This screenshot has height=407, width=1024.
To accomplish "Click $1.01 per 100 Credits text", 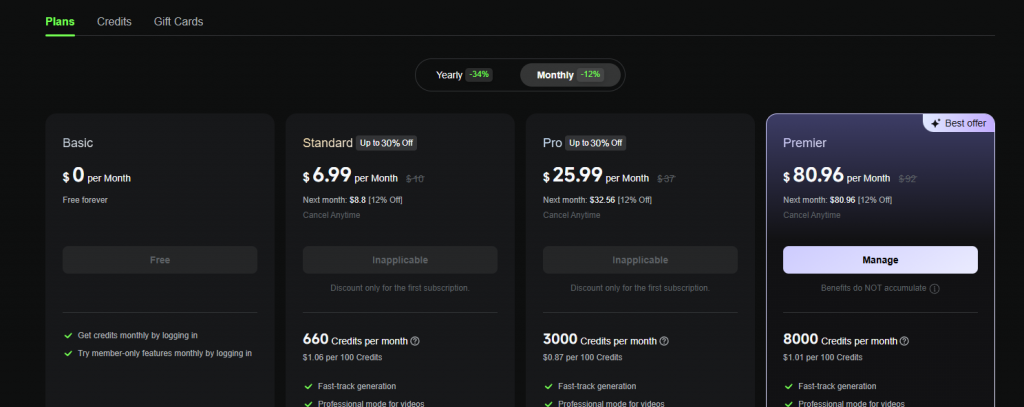I will (823, 357).
